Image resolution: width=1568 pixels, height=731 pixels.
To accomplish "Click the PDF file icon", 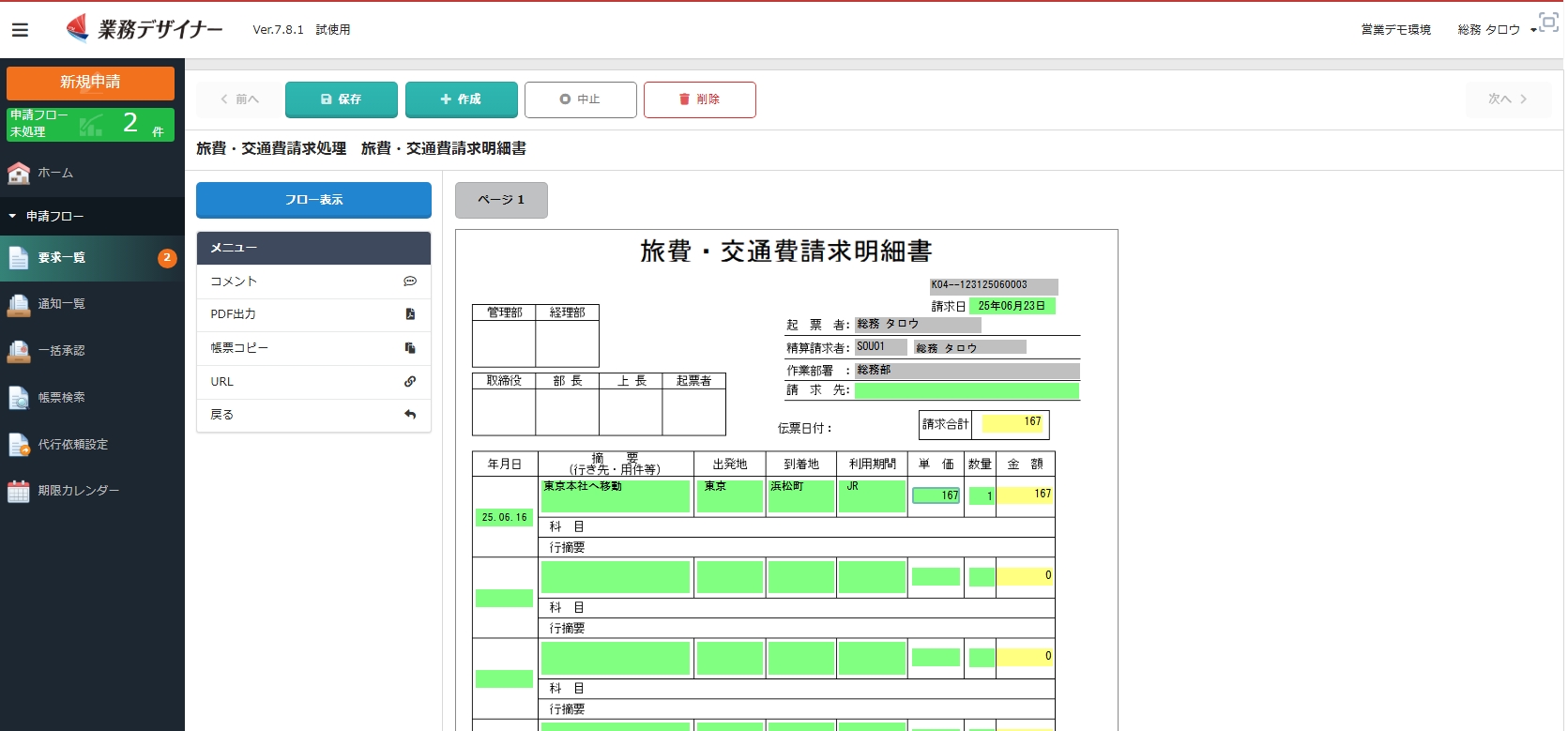I will pos(410,314).
